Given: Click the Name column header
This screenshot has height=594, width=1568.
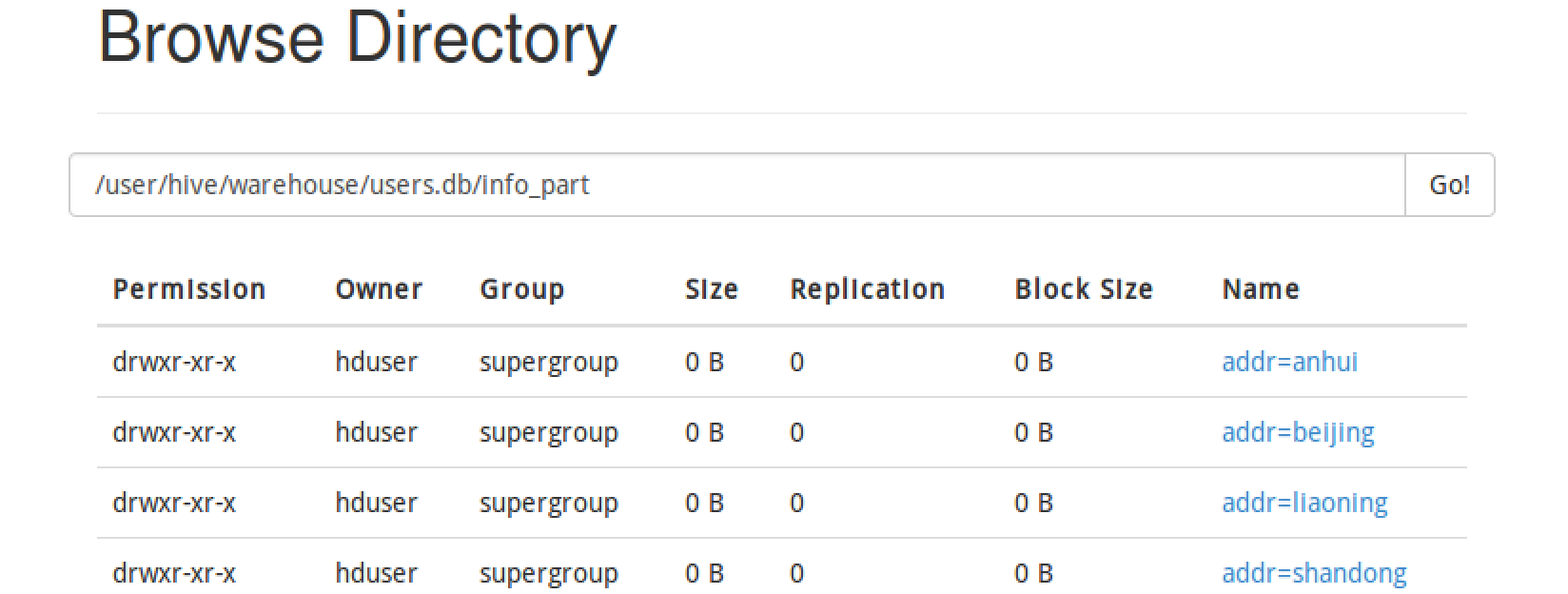Looking at the screenshot, I should [x=1261, y=289].
